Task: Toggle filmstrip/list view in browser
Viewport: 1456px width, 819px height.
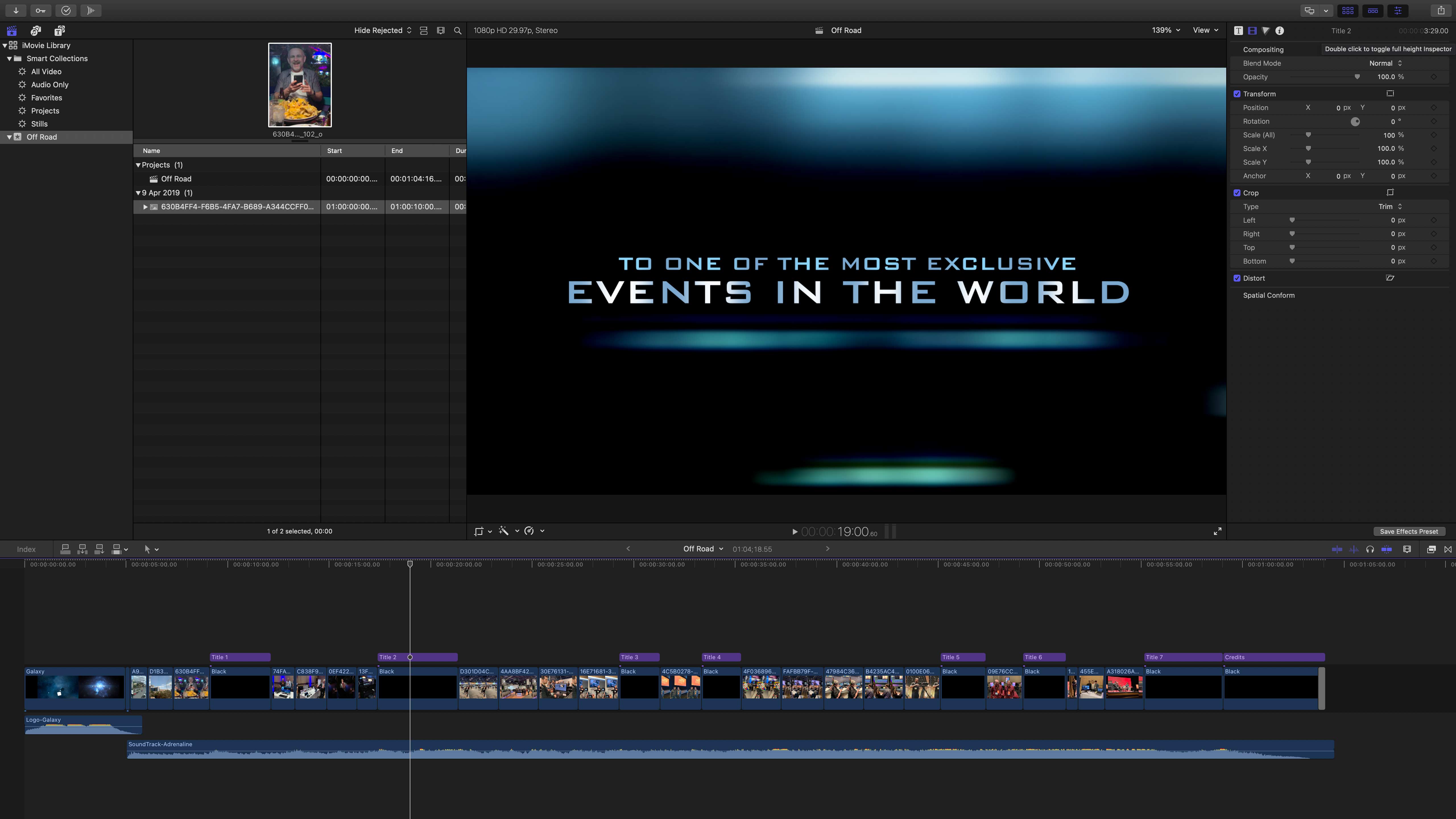Action: click(x=423, y=30)
